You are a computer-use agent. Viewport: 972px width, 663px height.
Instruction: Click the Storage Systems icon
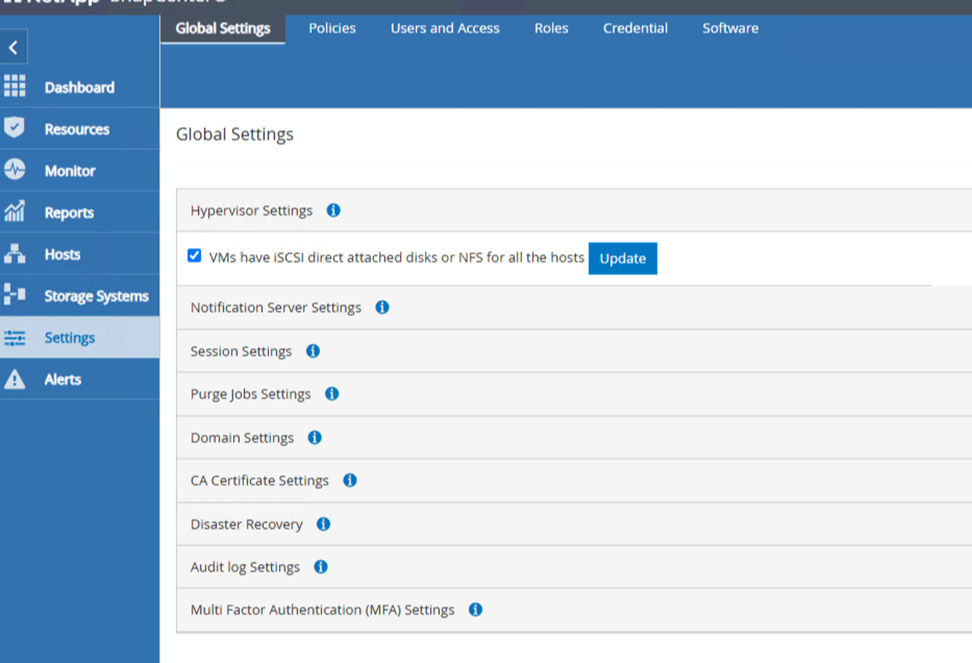point(15,295)
